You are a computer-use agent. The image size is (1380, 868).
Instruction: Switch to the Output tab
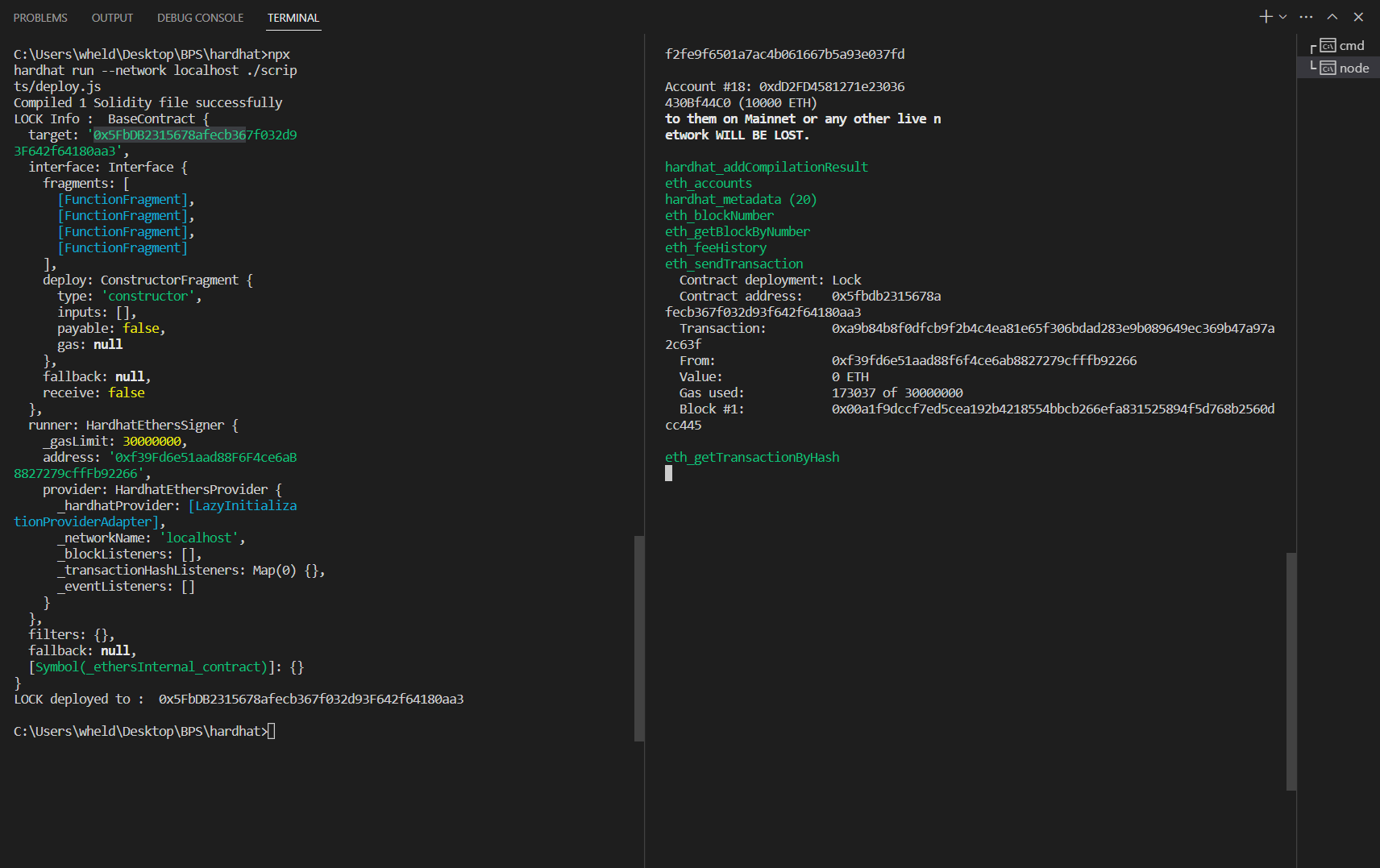point(112,18)
